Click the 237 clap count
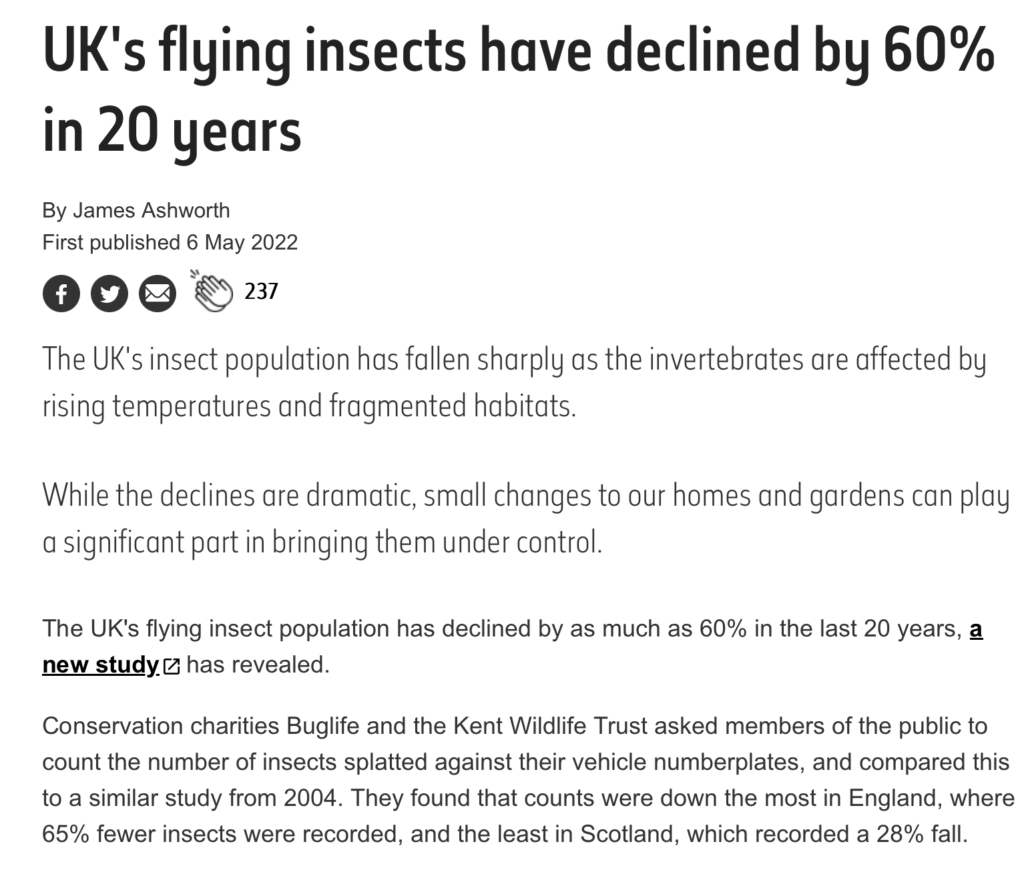Screen dimensions: 1024x874 coord(261,292)
